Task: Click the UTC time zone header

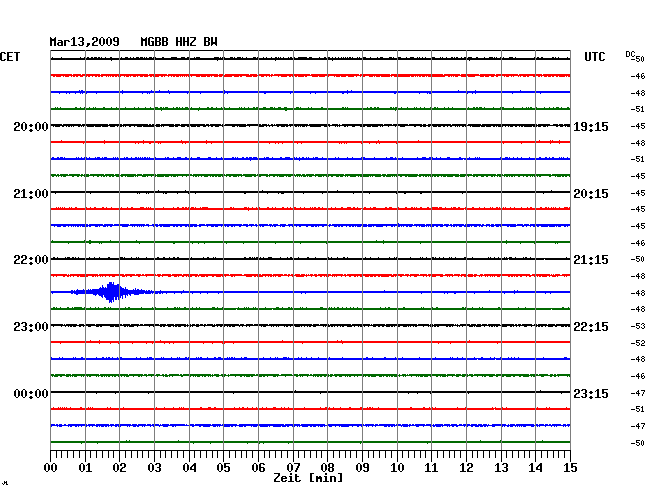Action: tap(594, 57)
